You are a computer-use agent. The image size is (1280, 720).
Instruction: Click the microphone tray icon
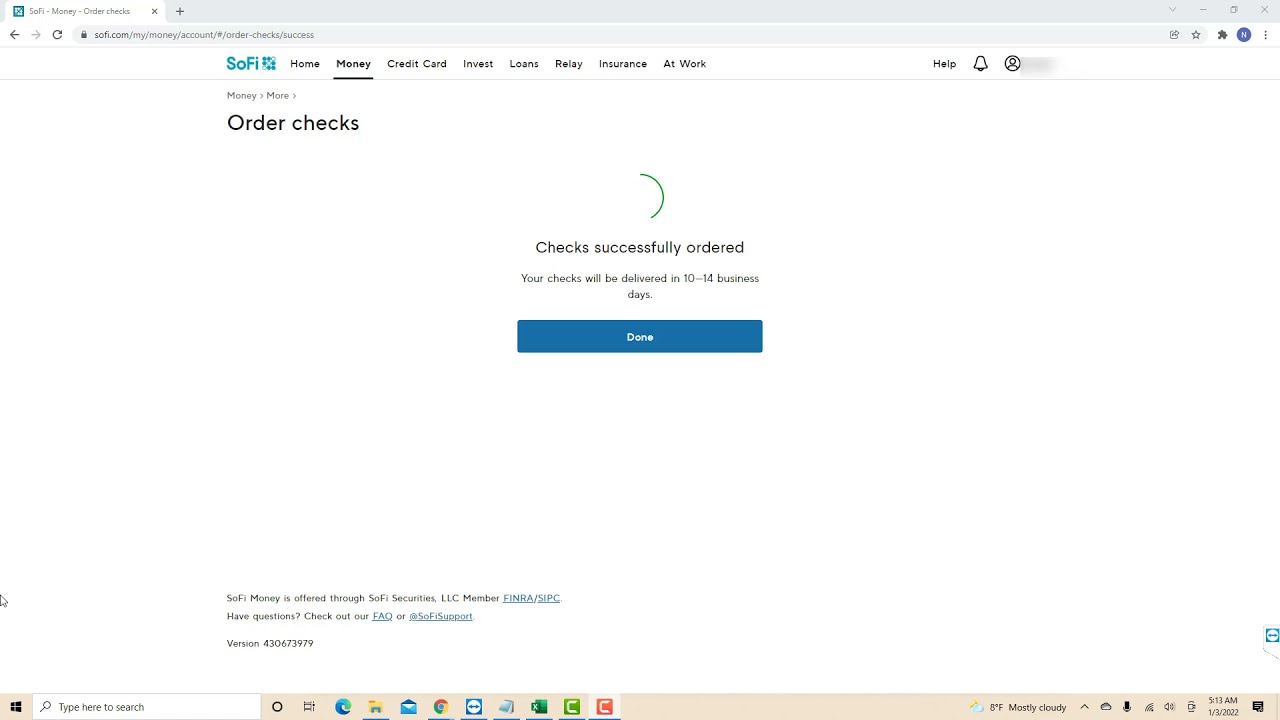1127,707
